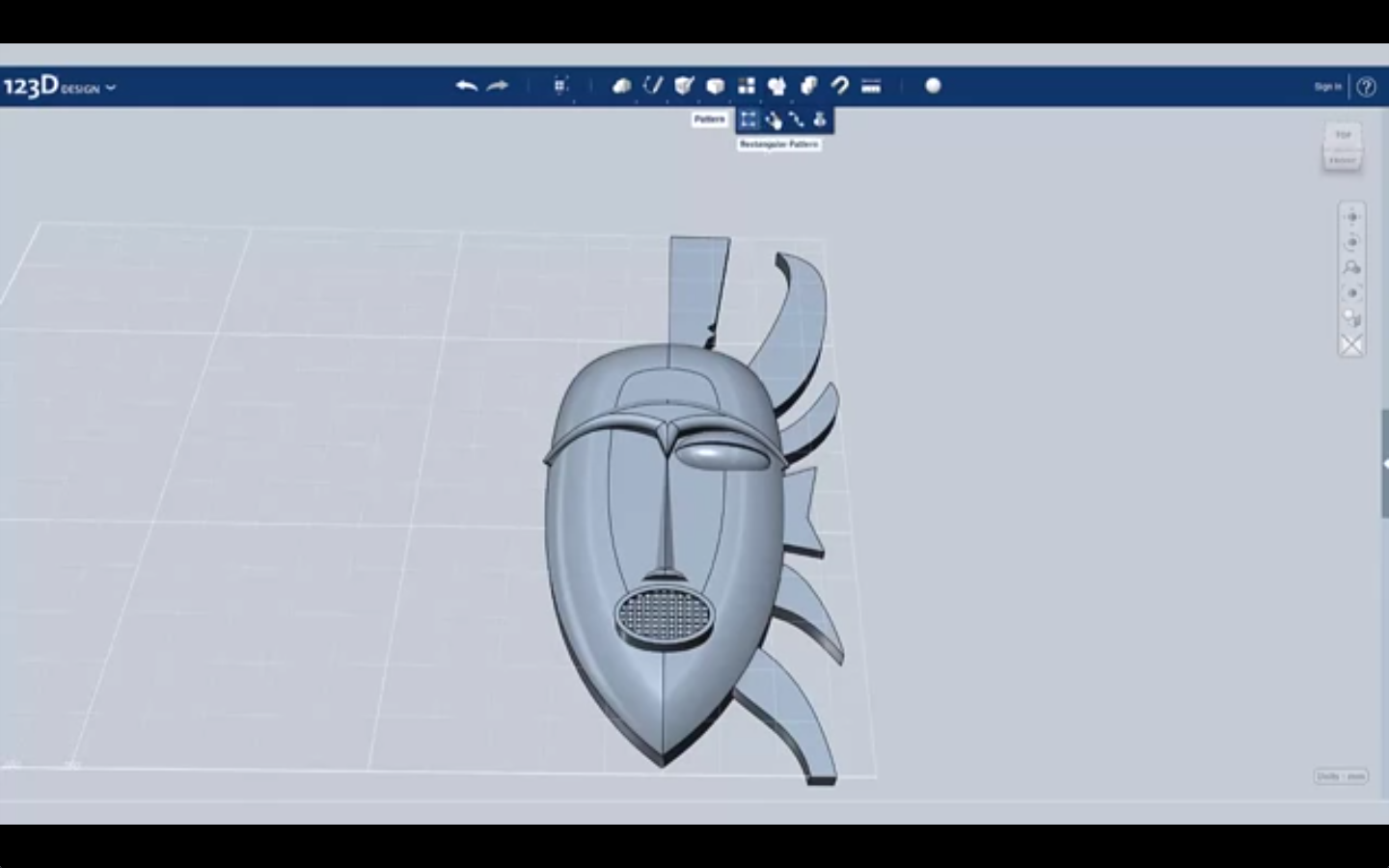Select the Orbit navigation tool
Image resolution: width=1389 pixels, height=868 pixels.
1351,242
